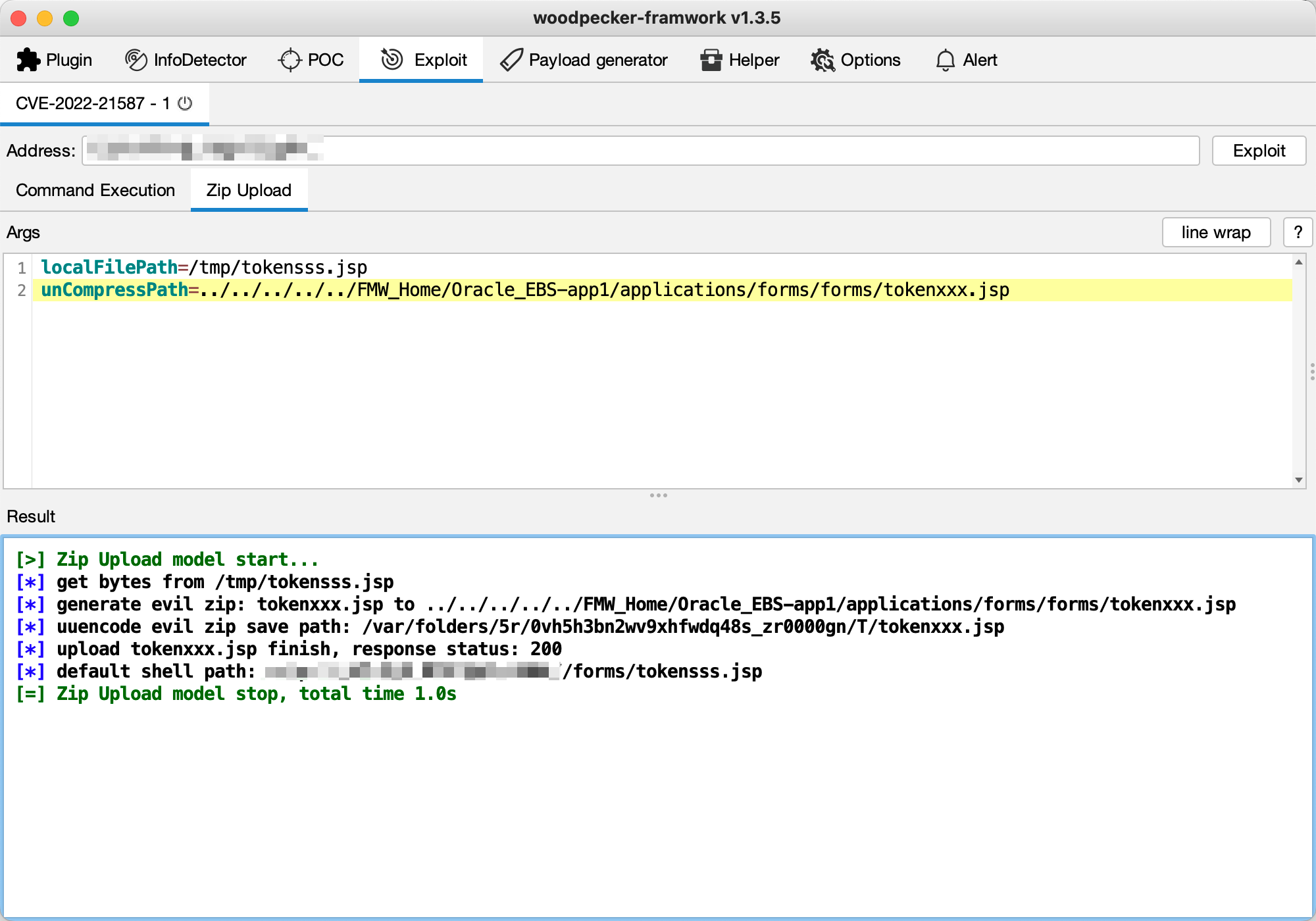Open the InfoDetector radar icon

136,60
